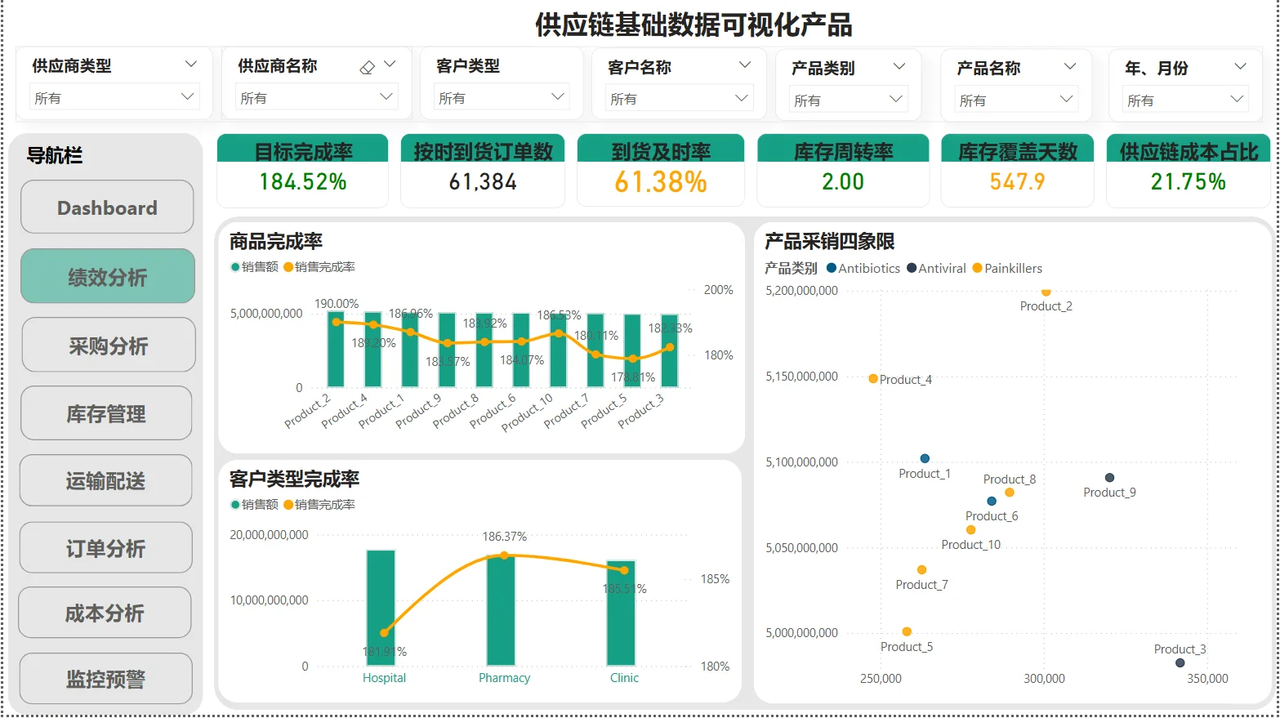Open the 所有 dropdown under 客户类型
The width and height of the screenshot is (1280, 718).
pos(502,97)
